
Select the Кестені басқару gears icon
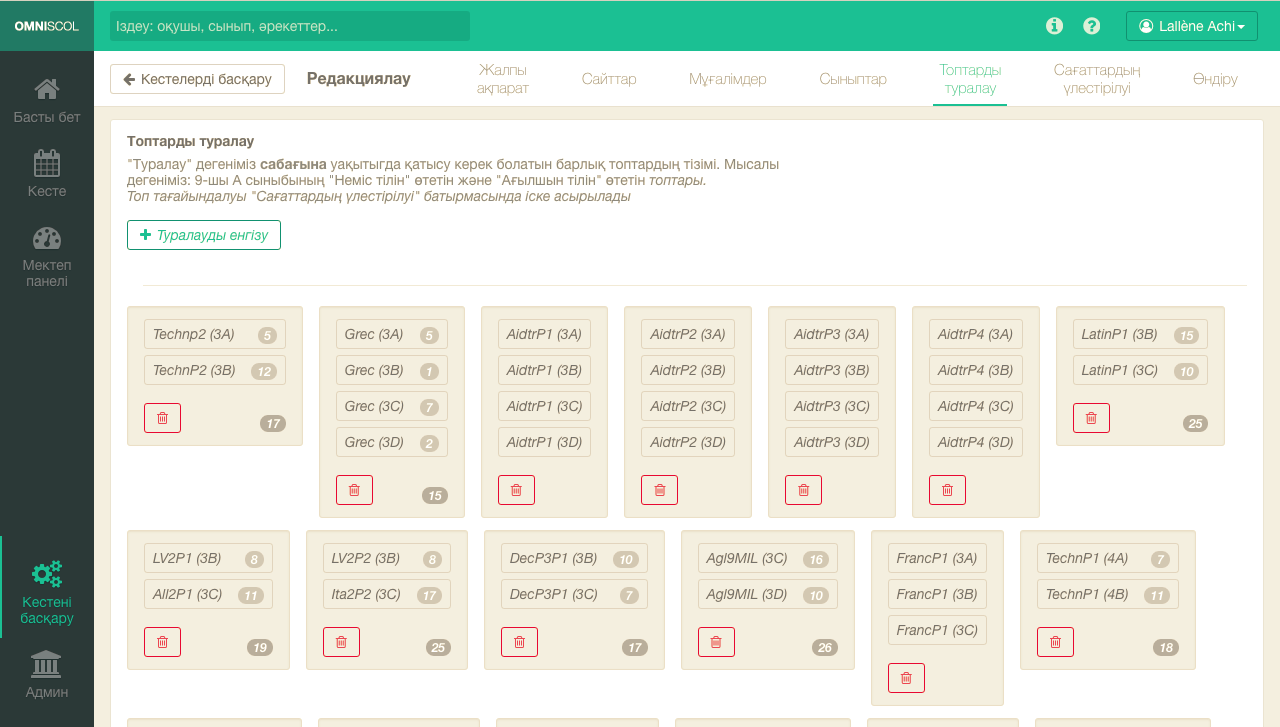tap(46, 574)
